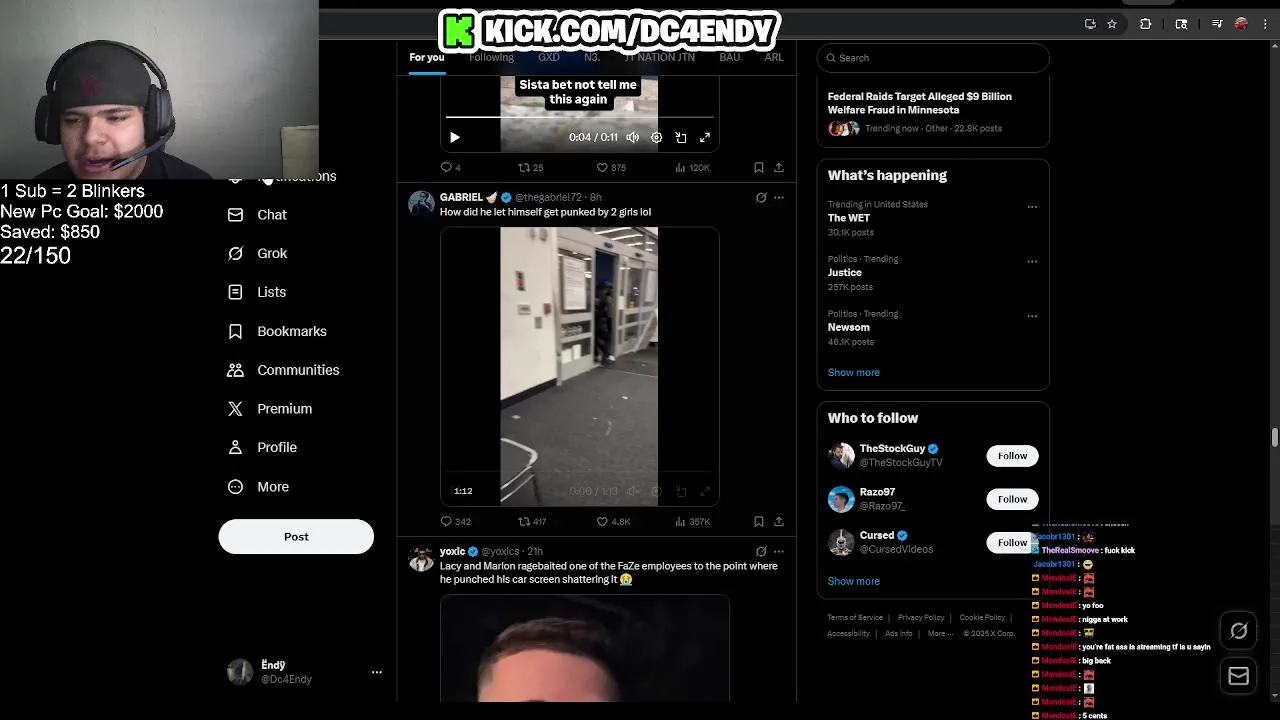This screenshot has width=1280, height=720.
Task: View GABRIEL's post 357K views analytics
Action: click(x=692, y=521)
